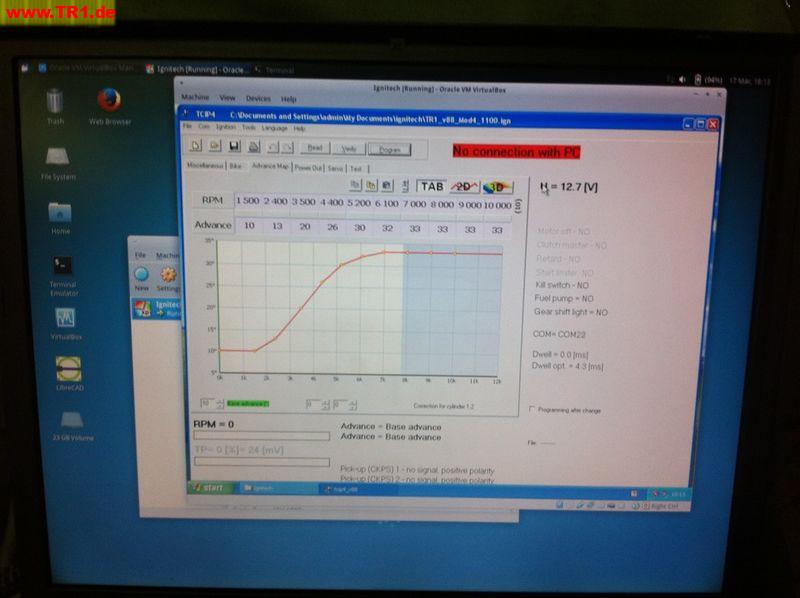Click the Open file toolbar icon

click(215, 146)
